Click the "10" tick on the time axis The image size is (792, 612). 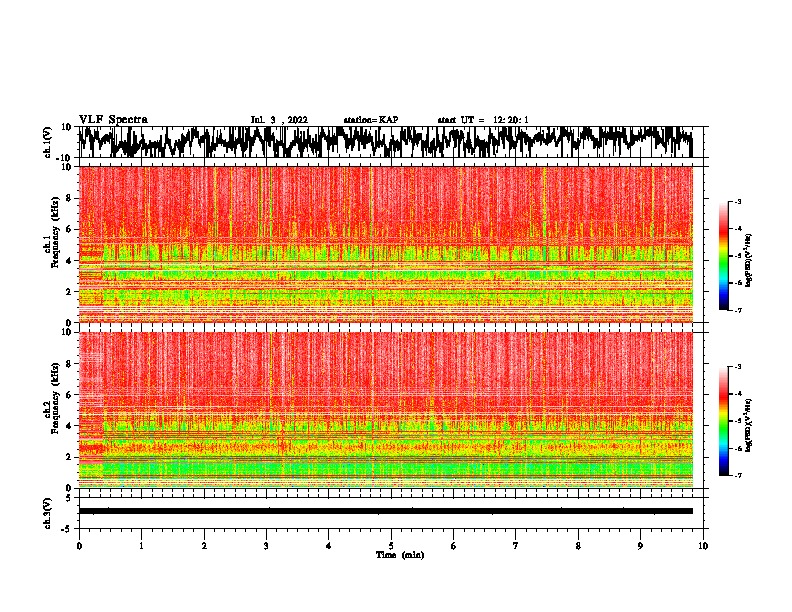coord(703,546)
